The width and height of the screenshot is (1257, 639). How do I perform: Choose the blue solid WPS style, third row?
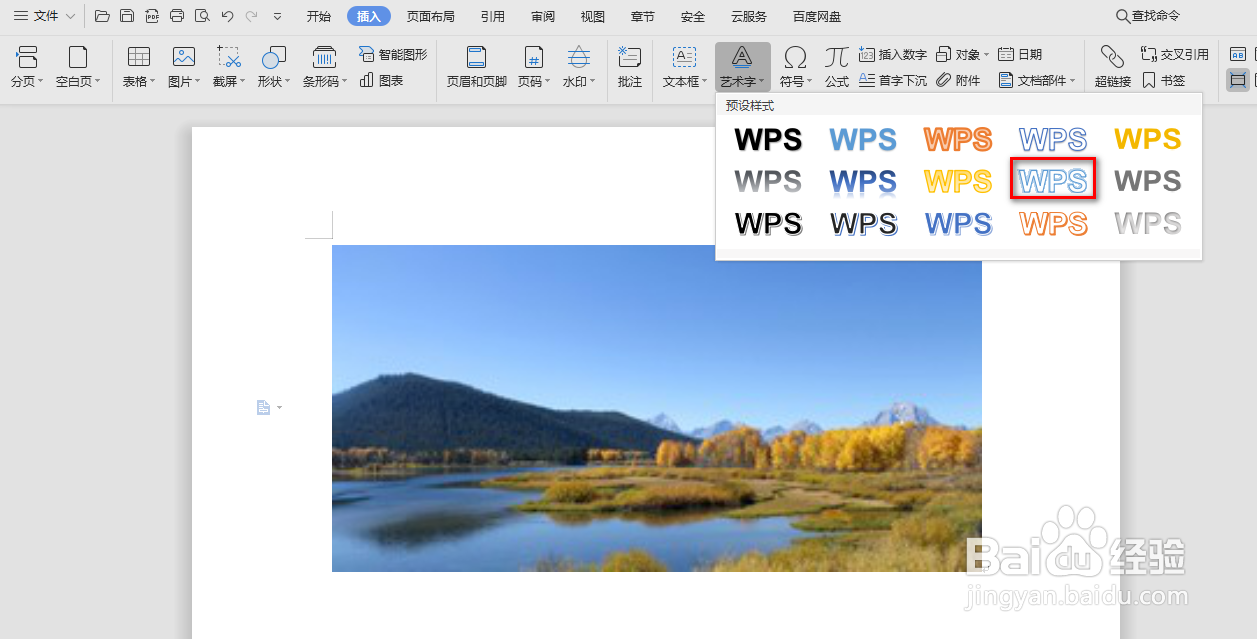(x=958, y=223)
